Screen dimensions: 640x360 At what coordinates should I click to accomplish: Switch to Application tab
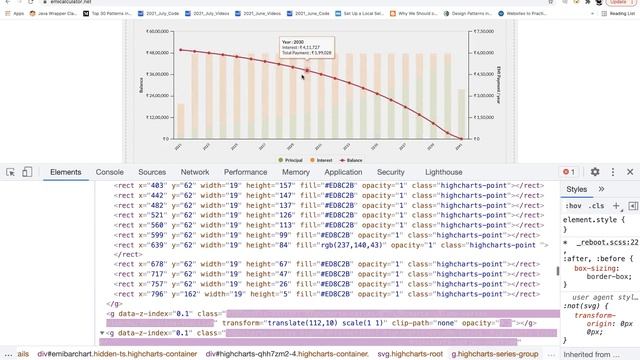pyautogui.click(x=343, y=172)
